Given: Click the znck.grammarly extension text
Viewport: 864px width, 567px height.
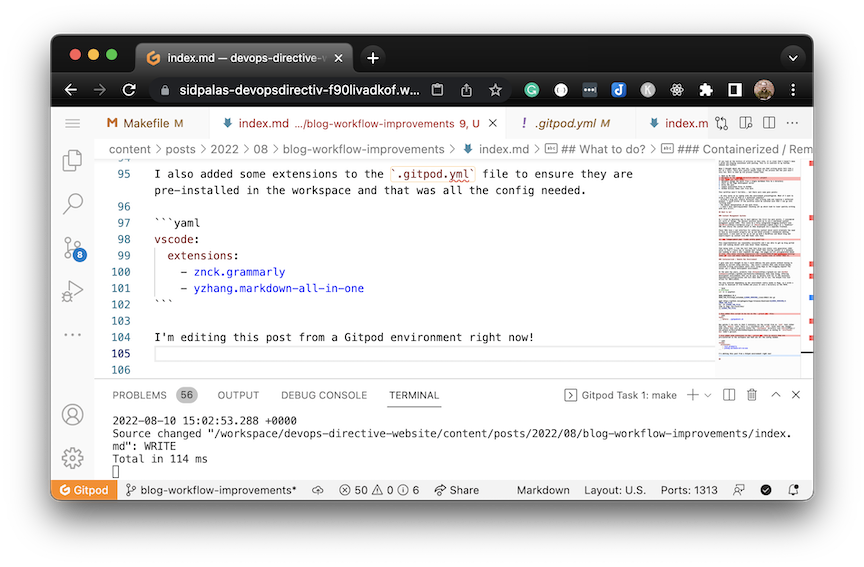Looking at the screenshot, I should pos(239,272).
